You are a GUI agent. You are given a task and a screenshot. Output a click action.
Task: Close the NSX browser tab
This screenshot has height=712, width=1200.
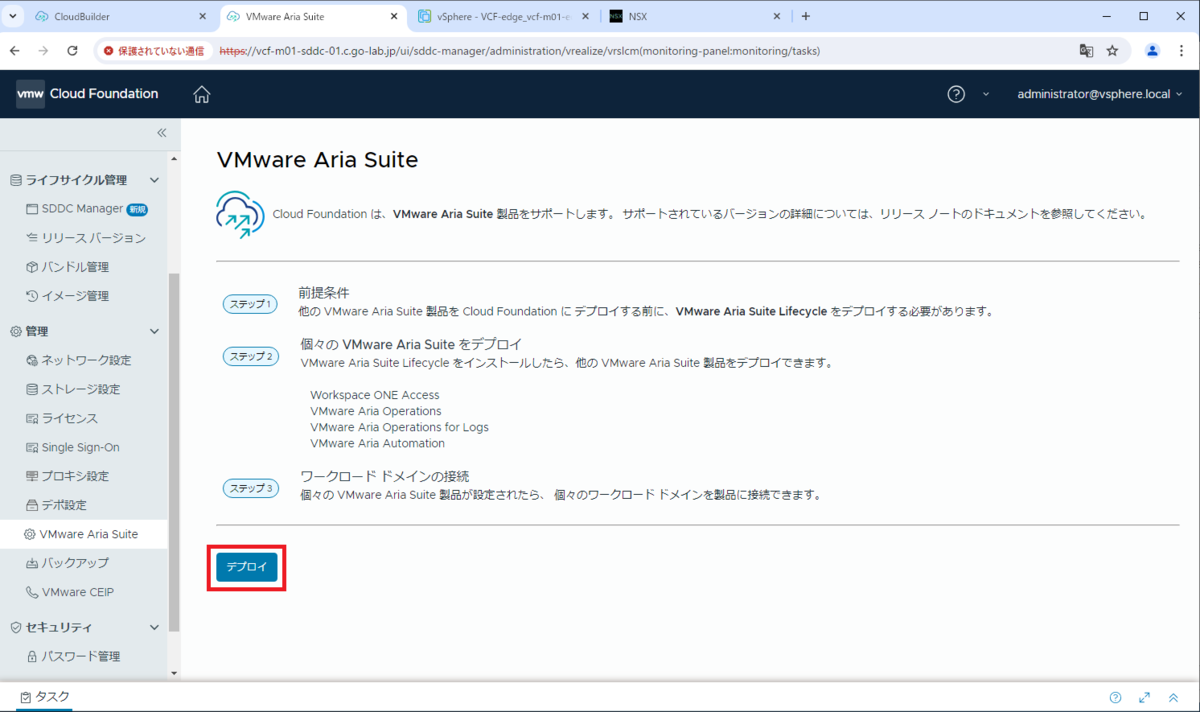point(777,16)
